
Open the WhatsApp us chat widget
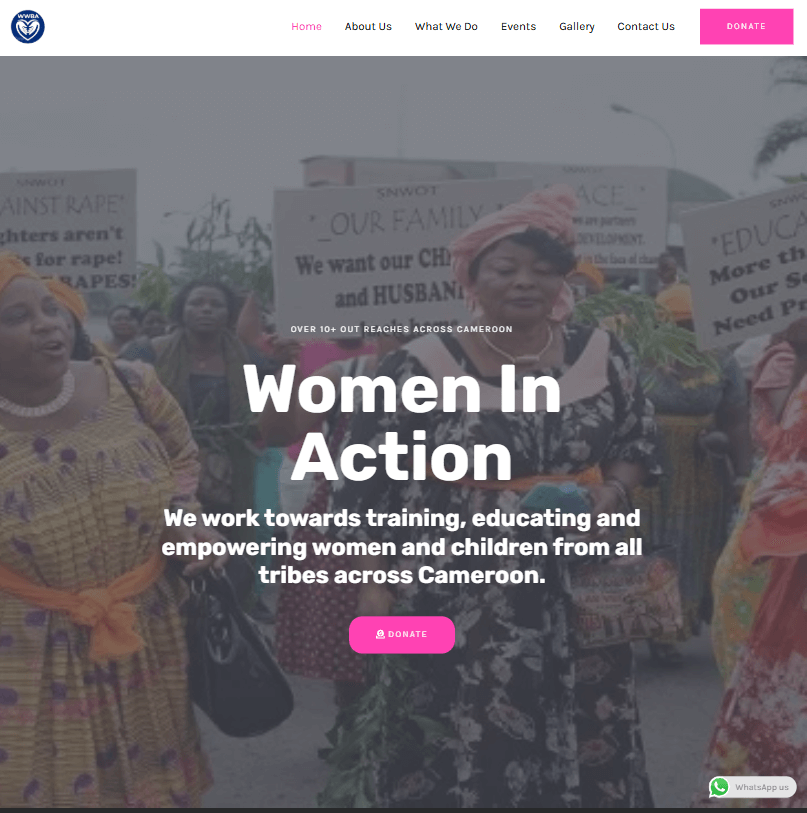click(753, 787)
